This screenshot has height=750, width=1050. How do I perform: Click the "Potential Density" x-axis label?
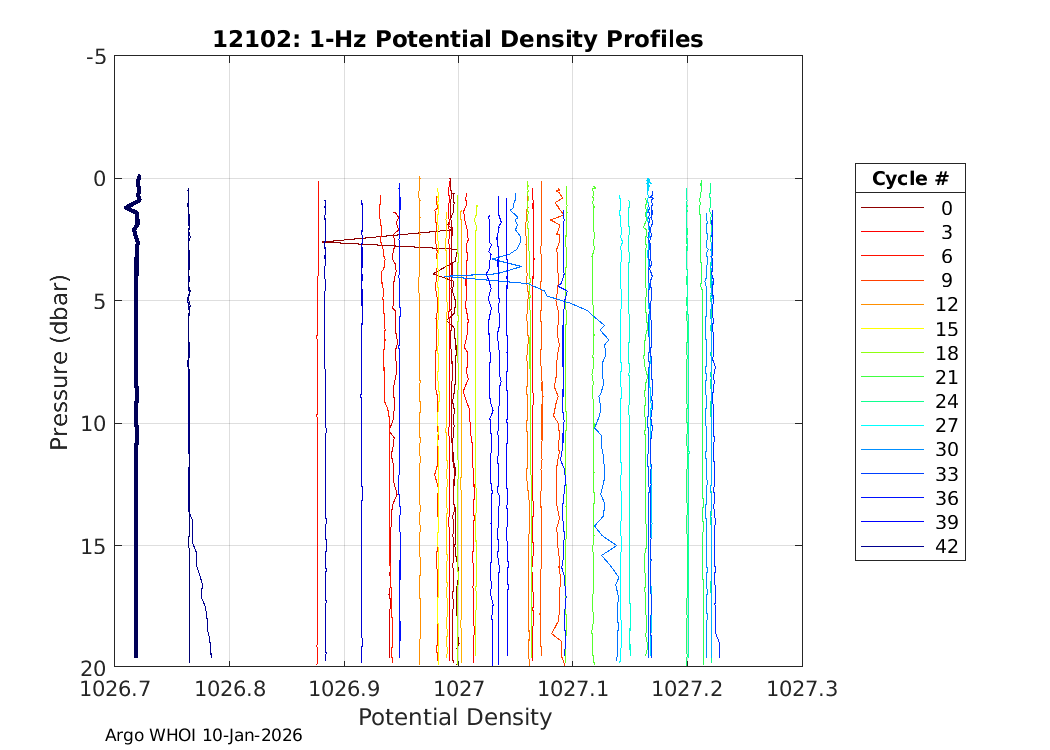click(x=455, y=717)
